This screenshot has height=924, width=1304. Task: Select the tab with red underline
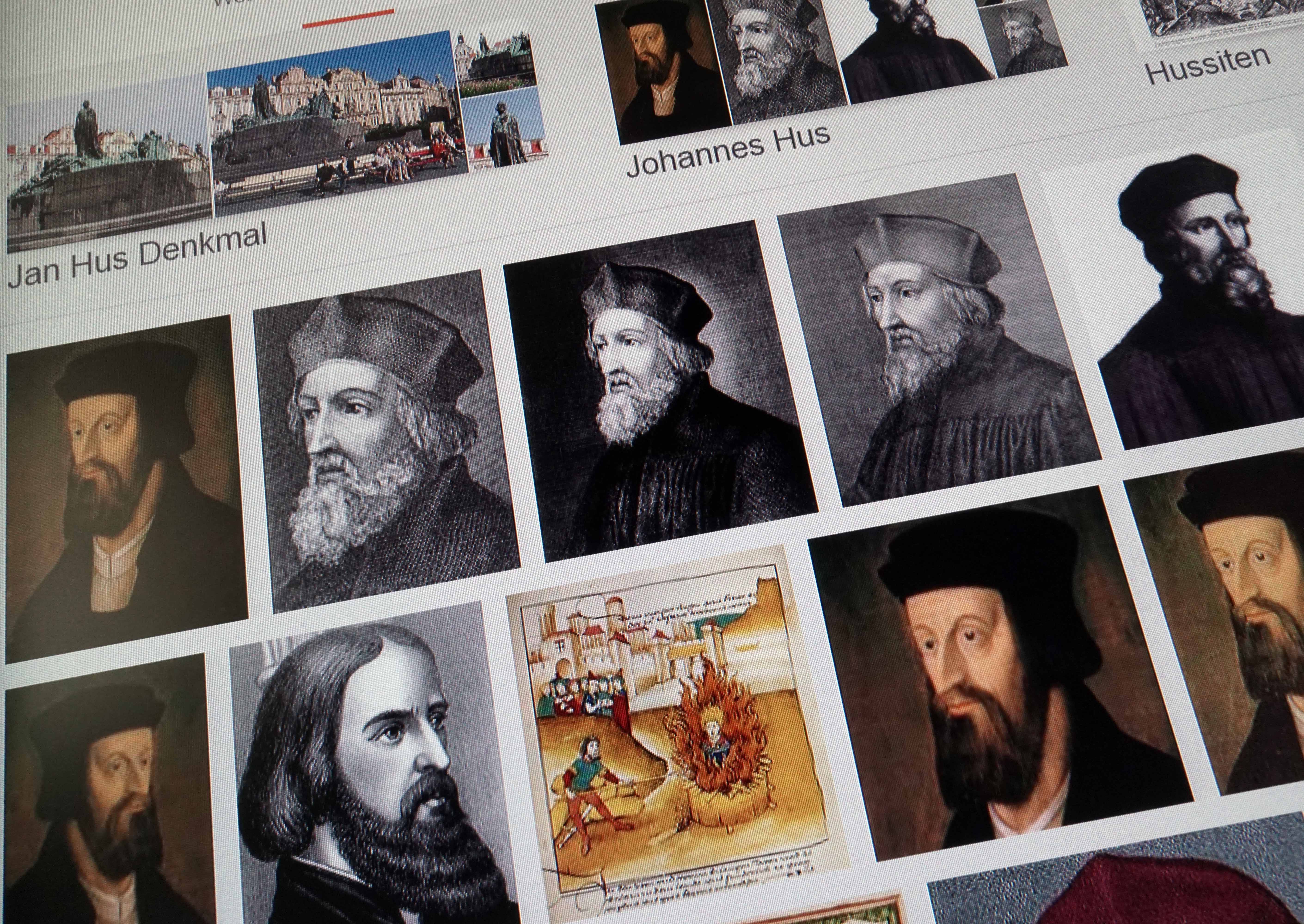coord(348,17)
